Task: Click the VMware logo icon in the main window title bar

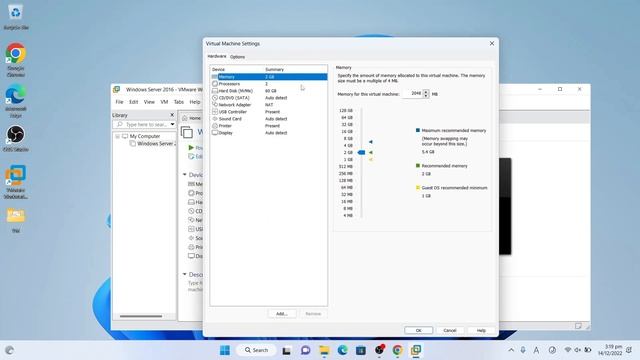Action: point(117,89)
